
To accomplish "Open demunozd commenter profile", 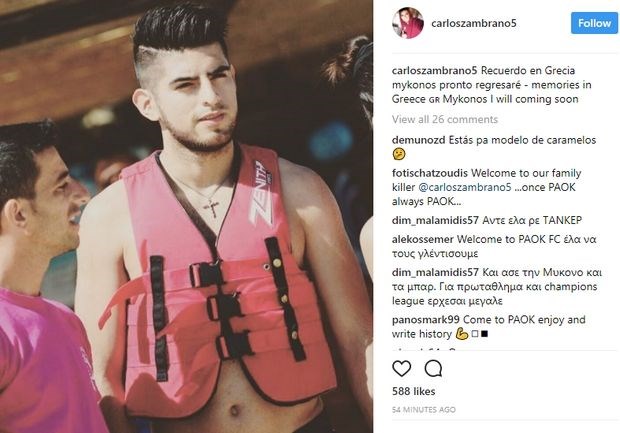I will pos(418,140).
